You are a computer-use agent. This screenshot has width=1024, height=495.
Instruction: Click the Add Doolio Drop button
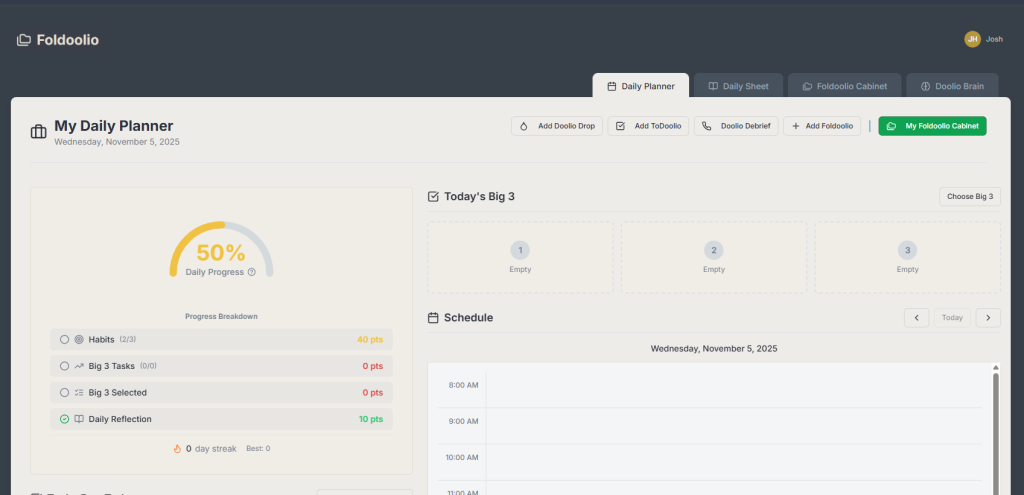click(x=557, y=126)
